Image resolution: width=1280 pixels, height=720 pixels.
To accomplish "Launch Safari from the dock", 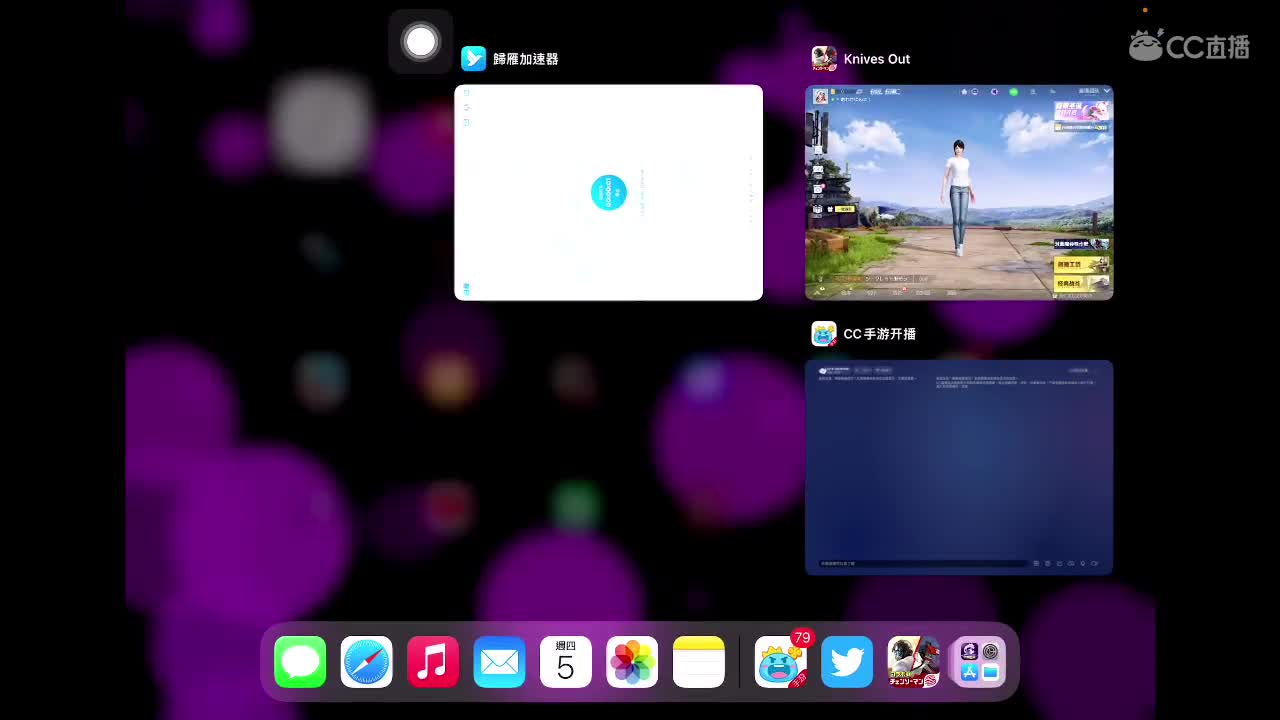I will [366, 662].
